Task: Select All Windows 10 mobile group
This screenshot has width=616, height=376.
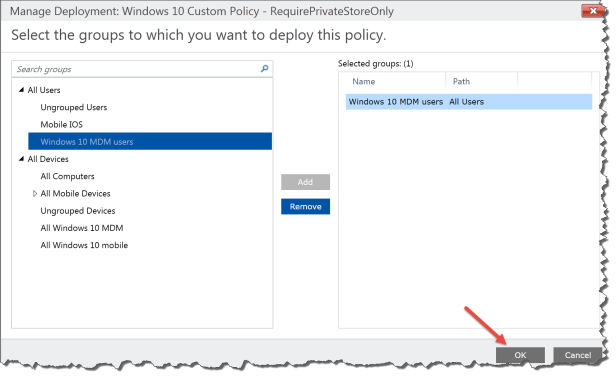Action: tap(84, 245)
